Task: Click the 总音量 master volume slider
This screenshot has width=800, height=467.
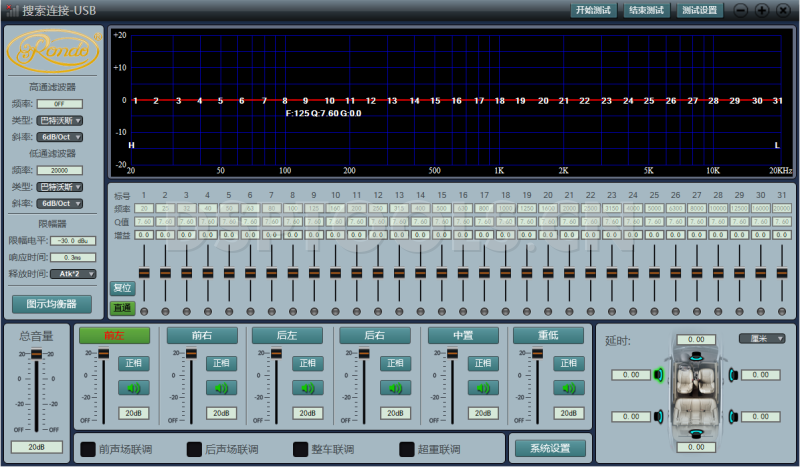Action: click(36, 355)
